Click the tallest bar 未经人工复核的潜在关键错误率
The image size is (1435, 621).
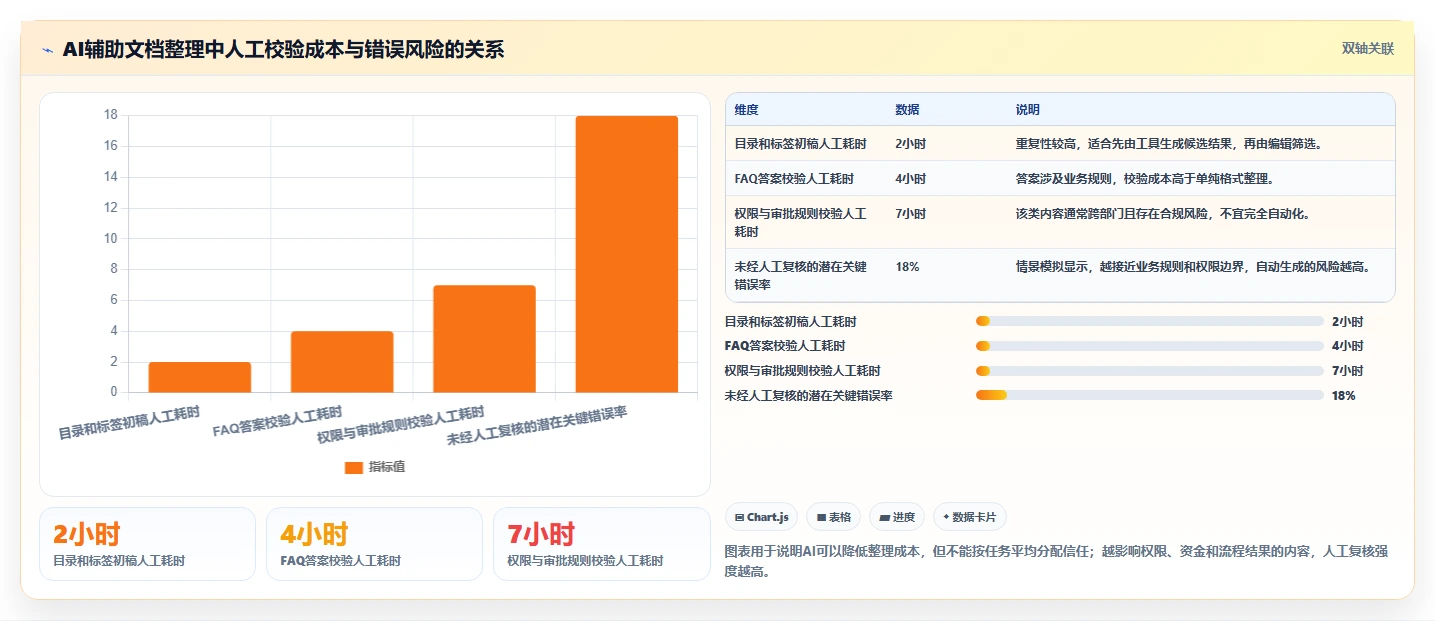627,254
